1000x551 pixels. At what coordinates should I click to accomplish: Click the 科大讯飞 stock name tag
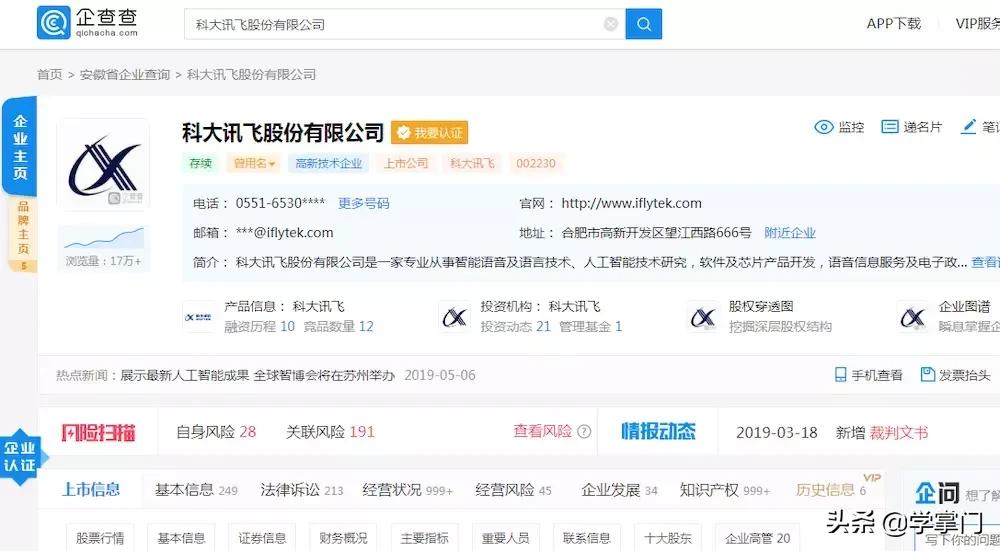tap(472, 163)
